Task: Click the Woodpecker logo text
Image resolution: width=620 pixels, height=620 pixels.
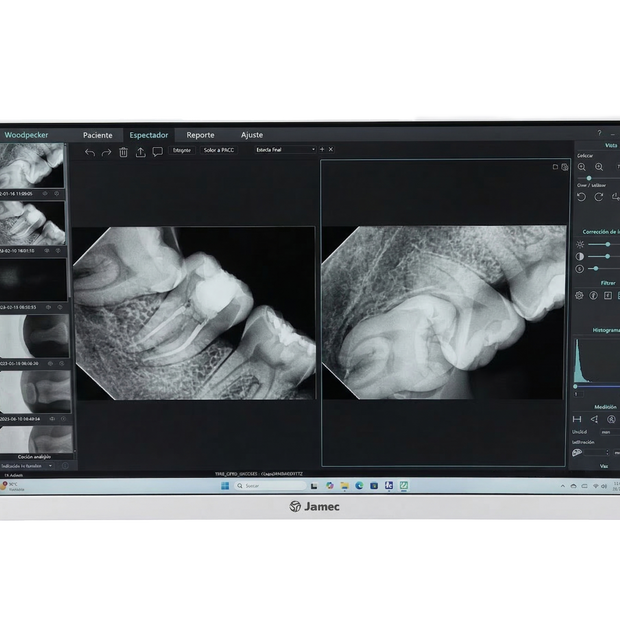Action: pos(26,135)
